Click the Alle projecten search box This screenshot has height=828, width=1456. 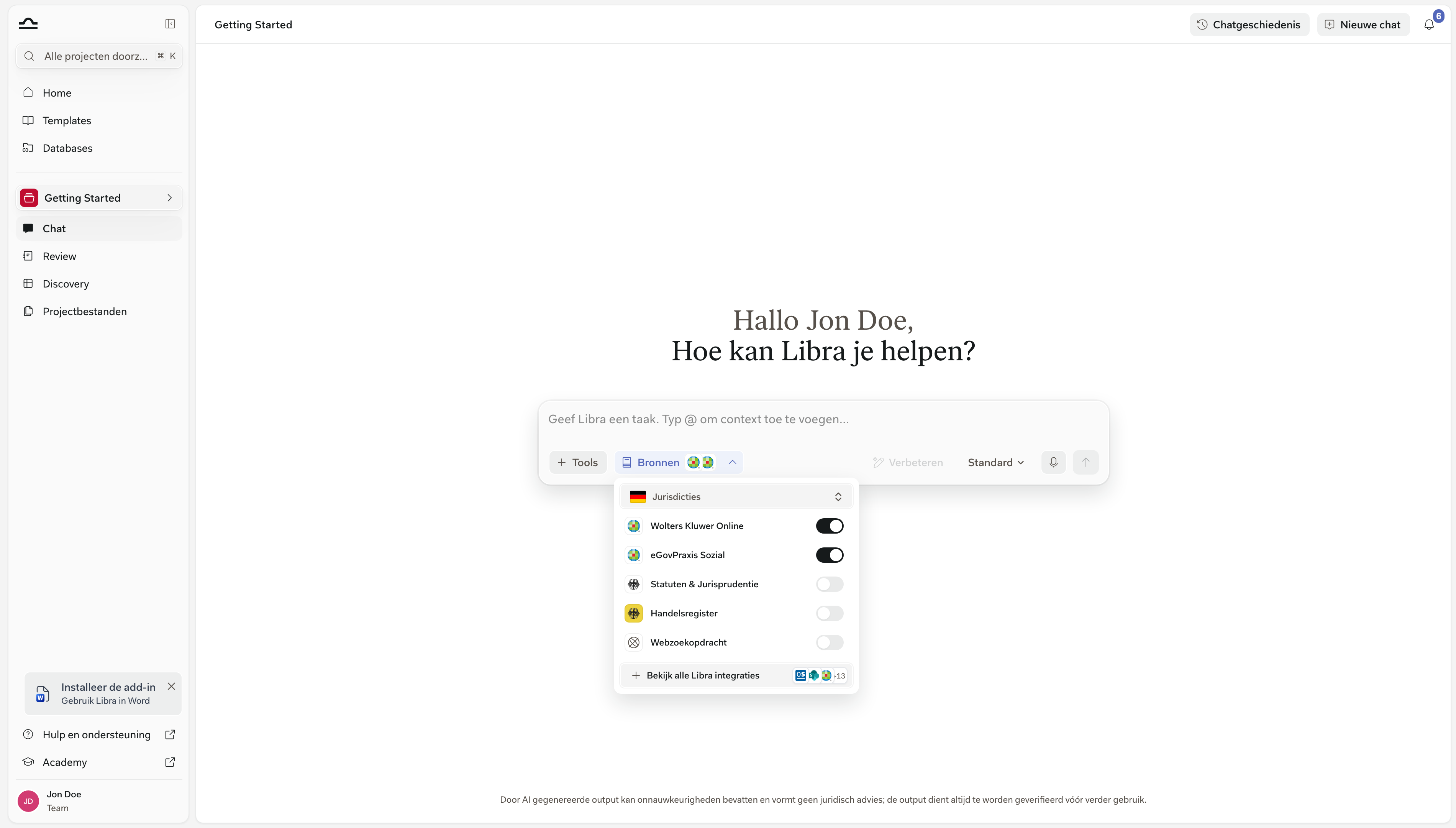[x=99, y=56]
